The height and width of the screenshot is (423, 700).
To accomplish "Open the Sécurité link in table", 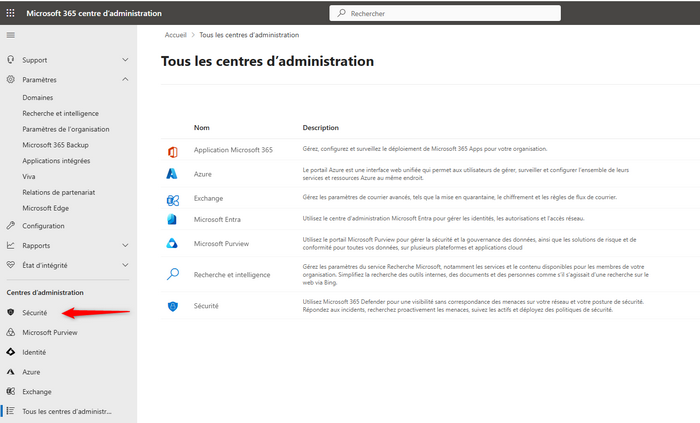I will (206, 306).
